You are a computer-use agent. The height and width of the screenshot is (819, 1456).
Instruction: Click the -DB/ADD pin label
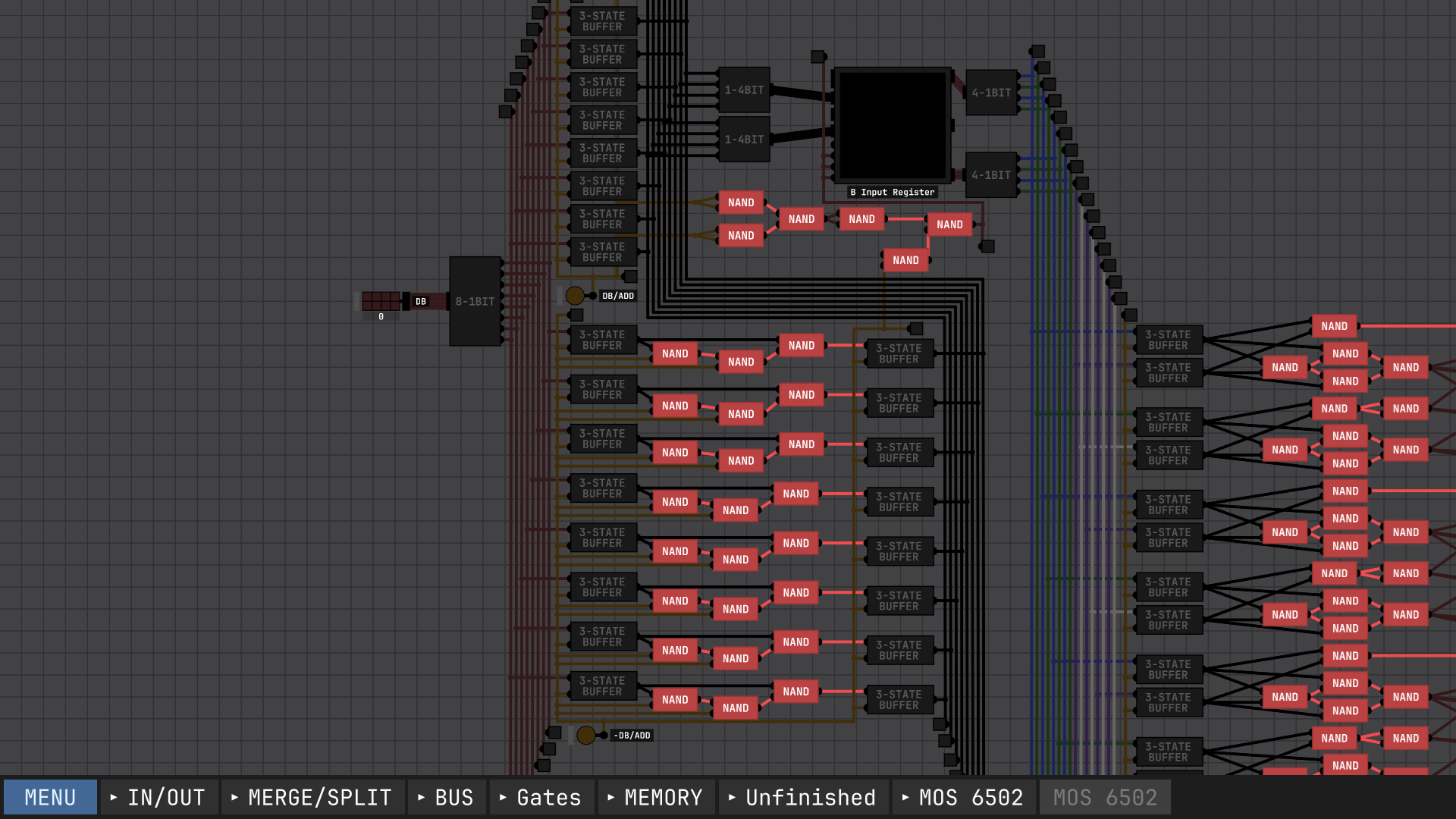[x=632, y=736]
